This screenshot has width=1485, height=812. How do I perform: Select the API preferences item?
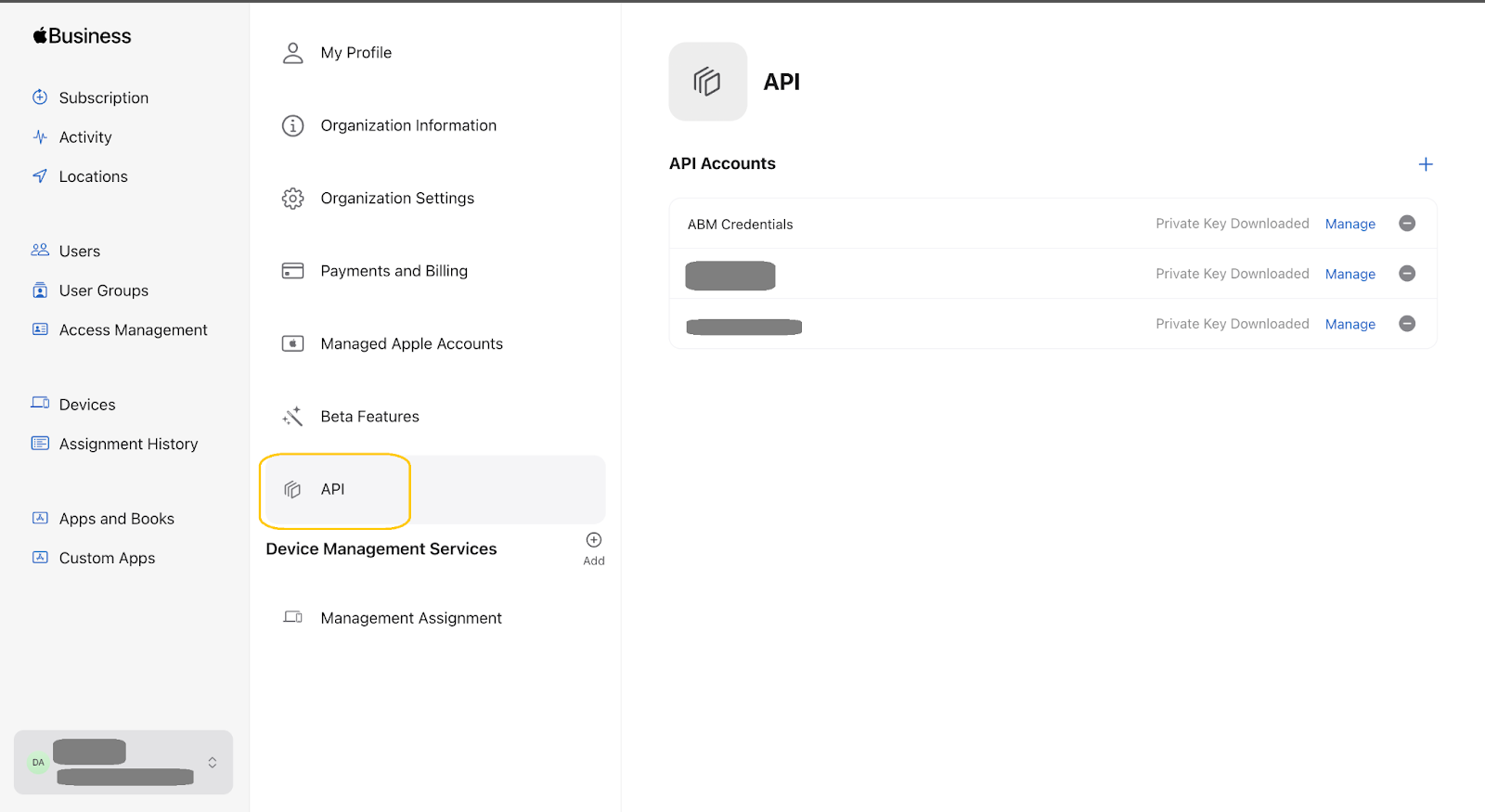click(x=434, y=489)
